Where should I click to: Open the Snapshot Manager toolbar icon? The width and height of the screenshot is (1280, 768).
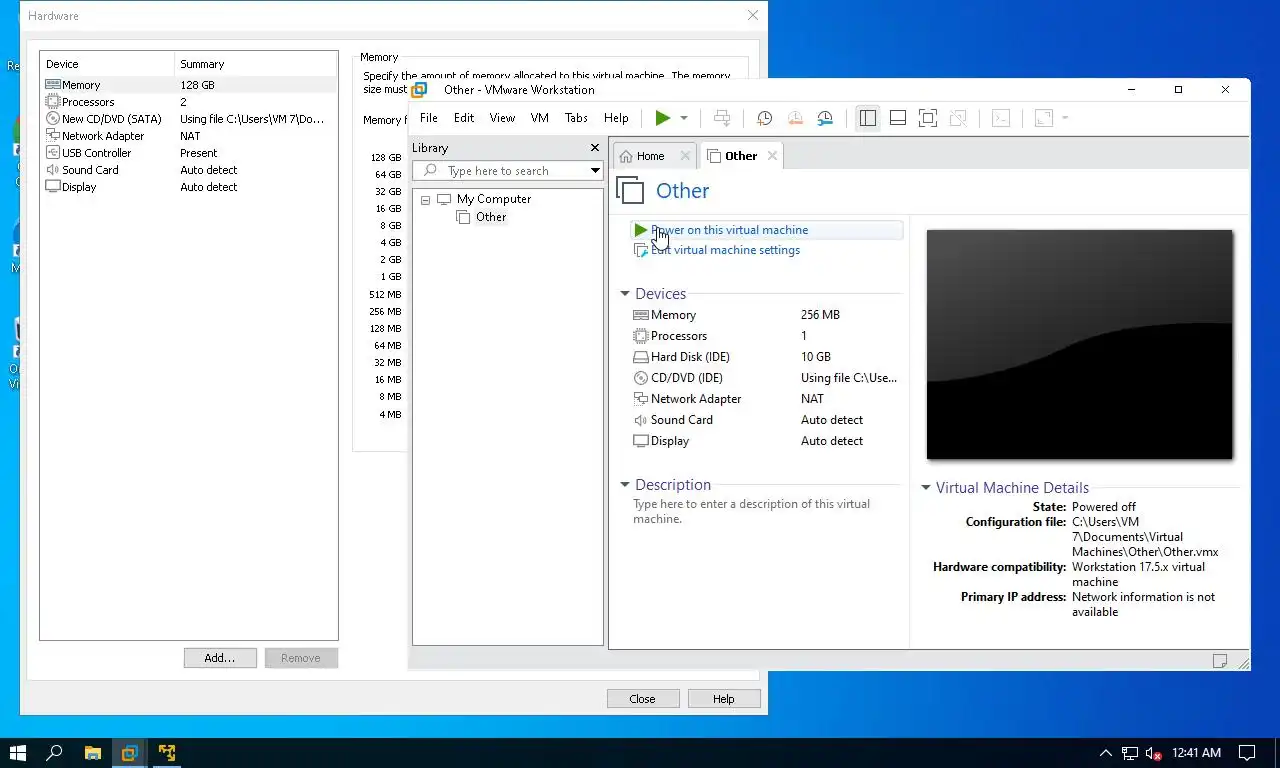(825, 118)
